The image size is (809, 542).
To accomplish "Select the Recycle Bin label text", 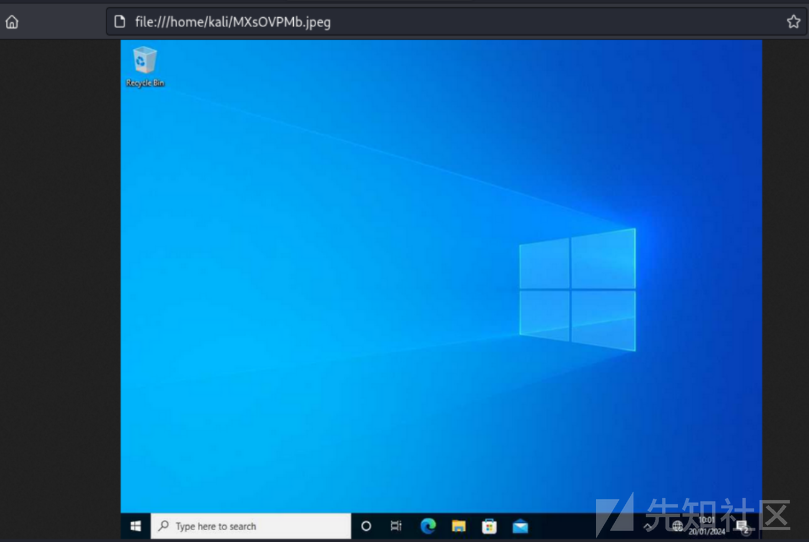I will (145, 83).
